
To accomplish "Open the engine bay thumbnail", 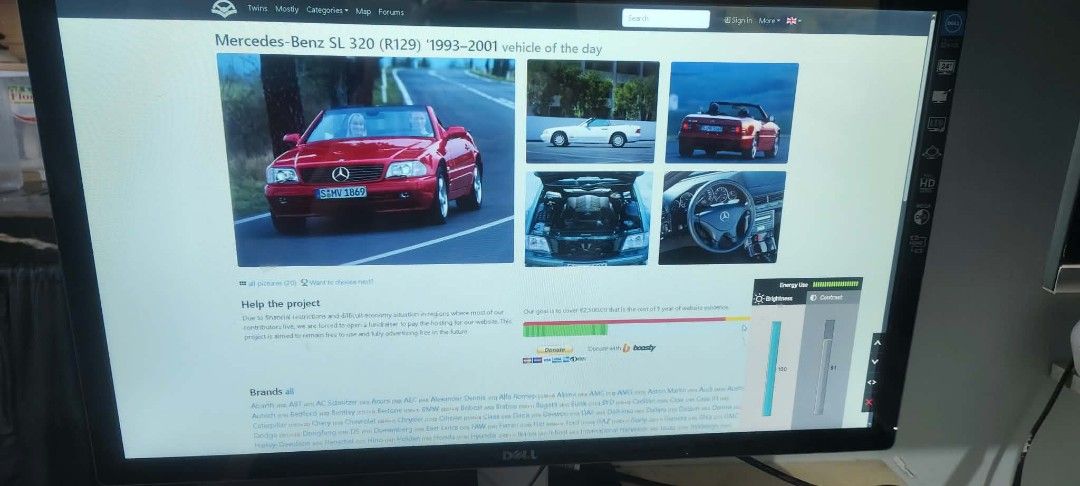I will [588, 219].
